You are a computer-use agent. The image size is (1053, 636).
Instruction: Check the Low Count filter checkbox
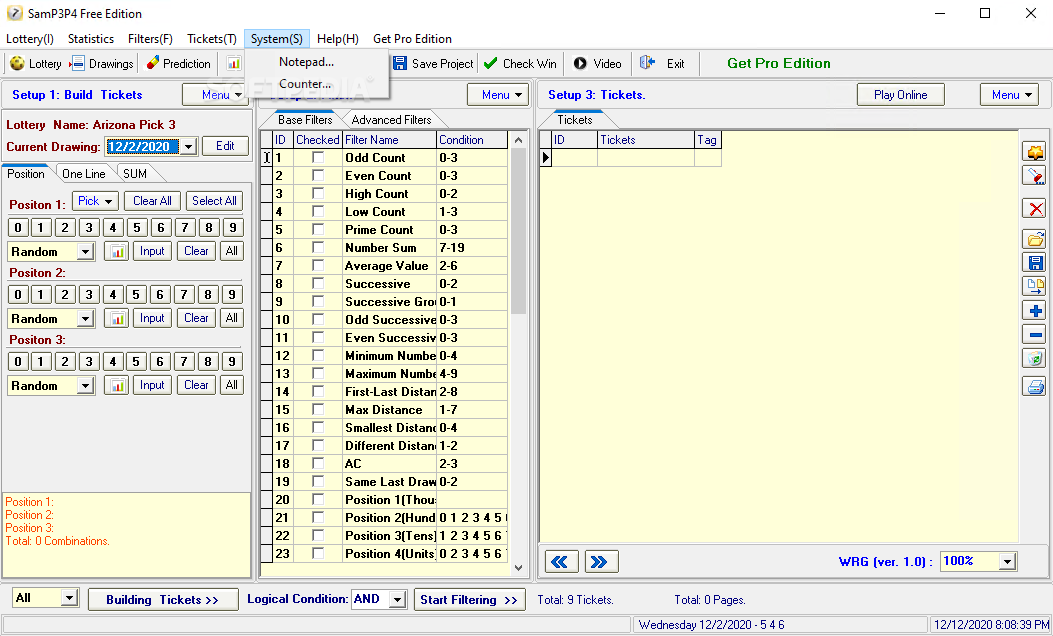[x=318, y=212]
